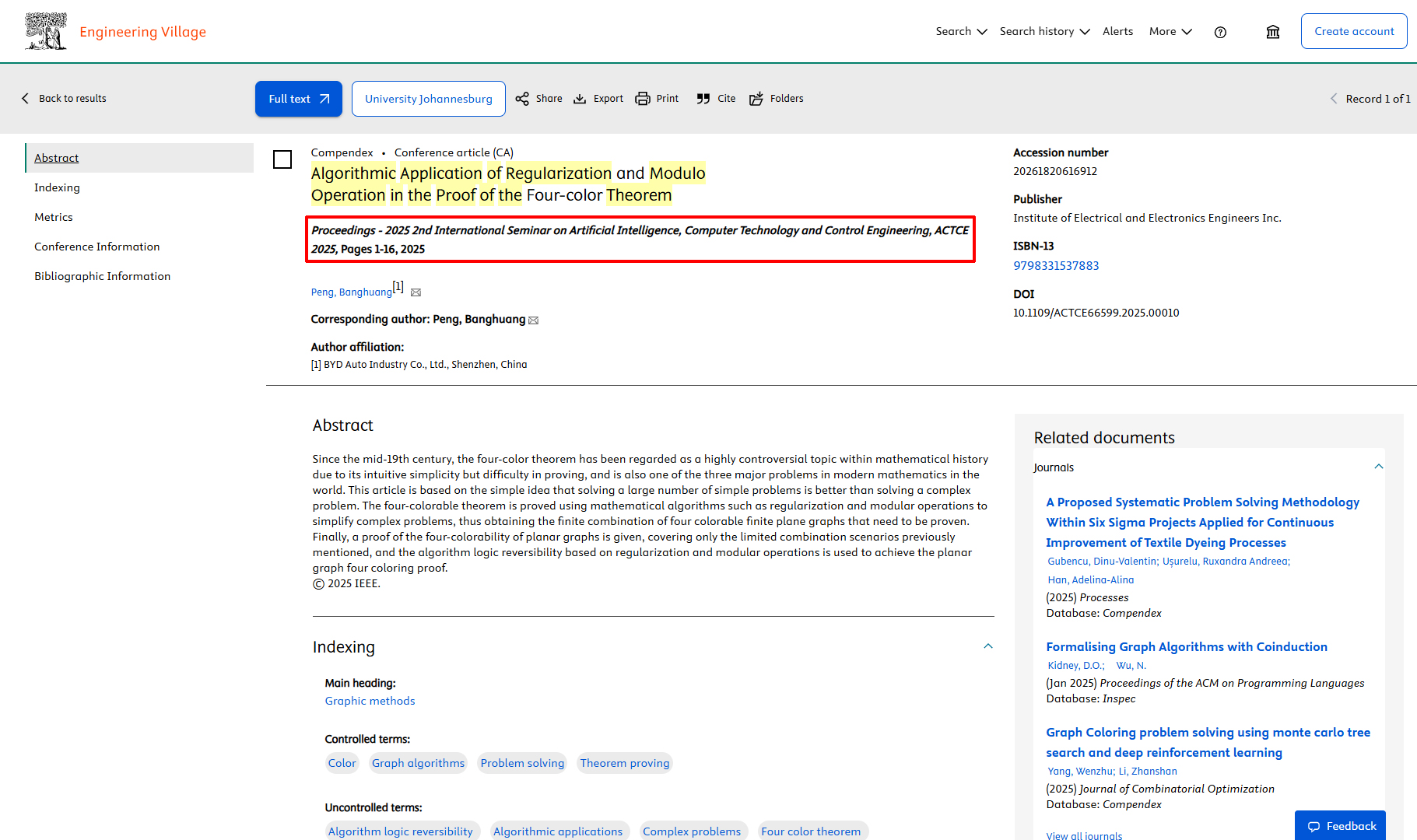
Task: Click the Problem solving controlled term tag
Action: [522, 763]
